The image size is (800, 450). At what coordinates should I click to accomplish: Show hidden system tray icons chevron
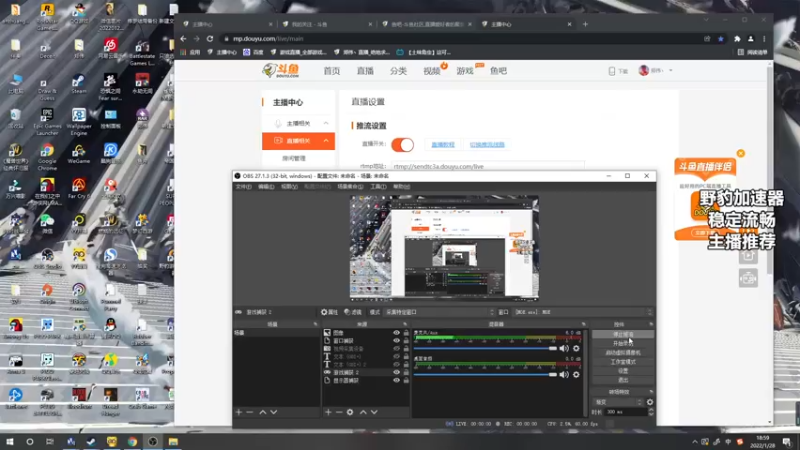[x=694, y=442]
